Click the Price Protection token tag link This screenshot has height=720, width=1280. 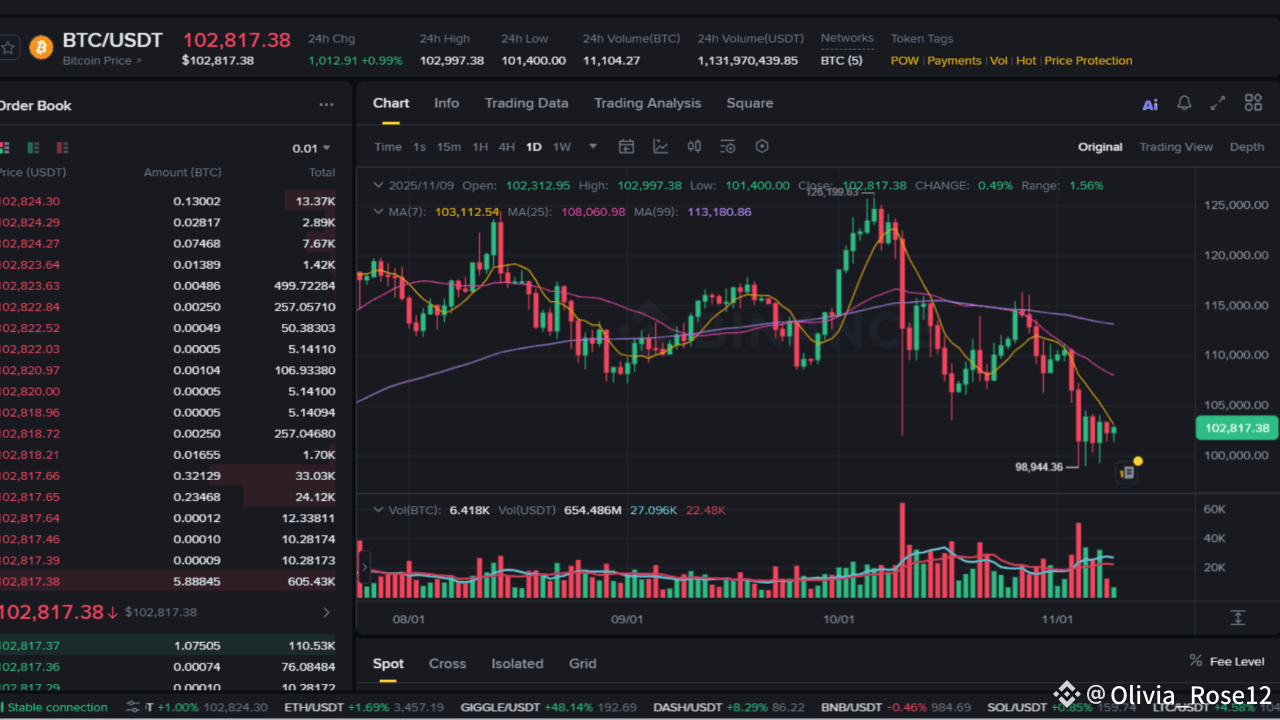coord(1088,60)
